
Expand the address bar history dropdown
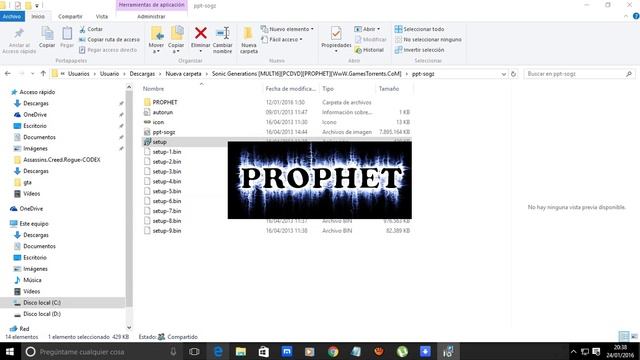pyautogui.click(x=504, y=74)
